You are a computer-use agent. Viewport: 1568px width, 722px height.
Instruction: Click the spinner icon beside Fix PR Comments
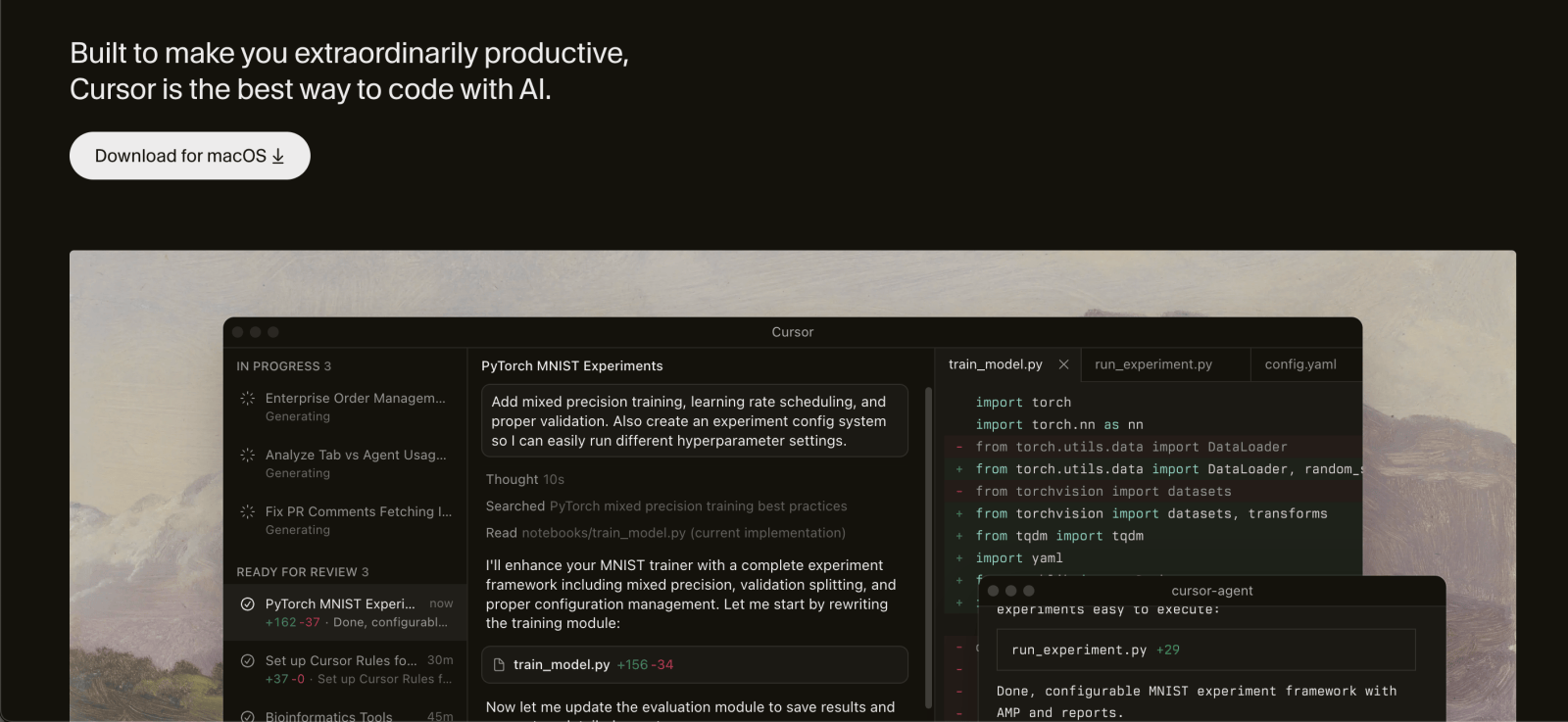pos(248,512)
